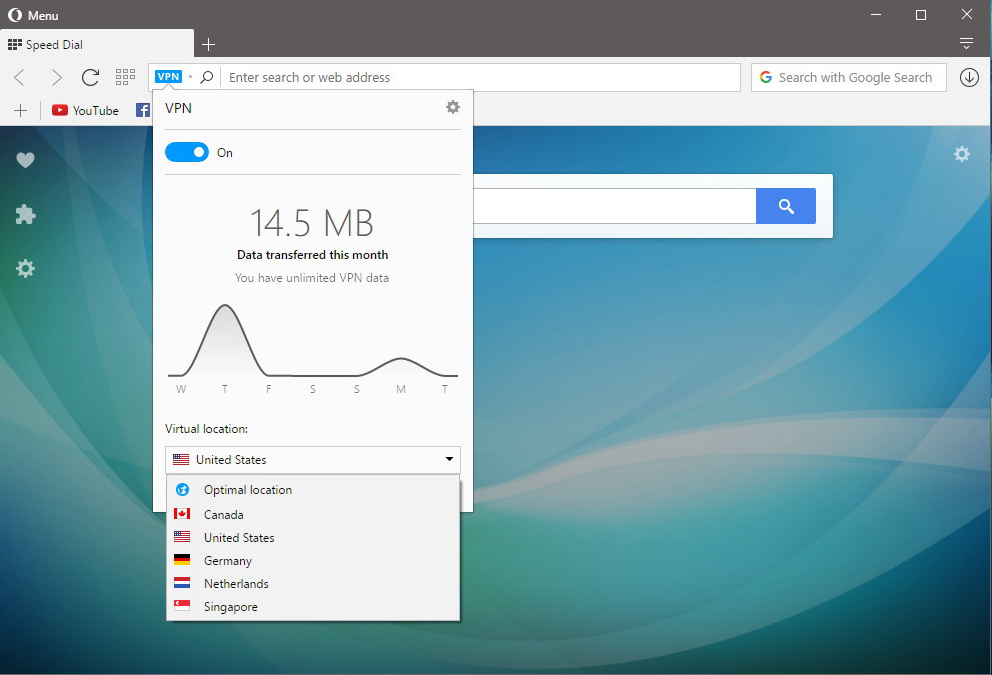Maximize the Opera window

(x=921, y=15)
